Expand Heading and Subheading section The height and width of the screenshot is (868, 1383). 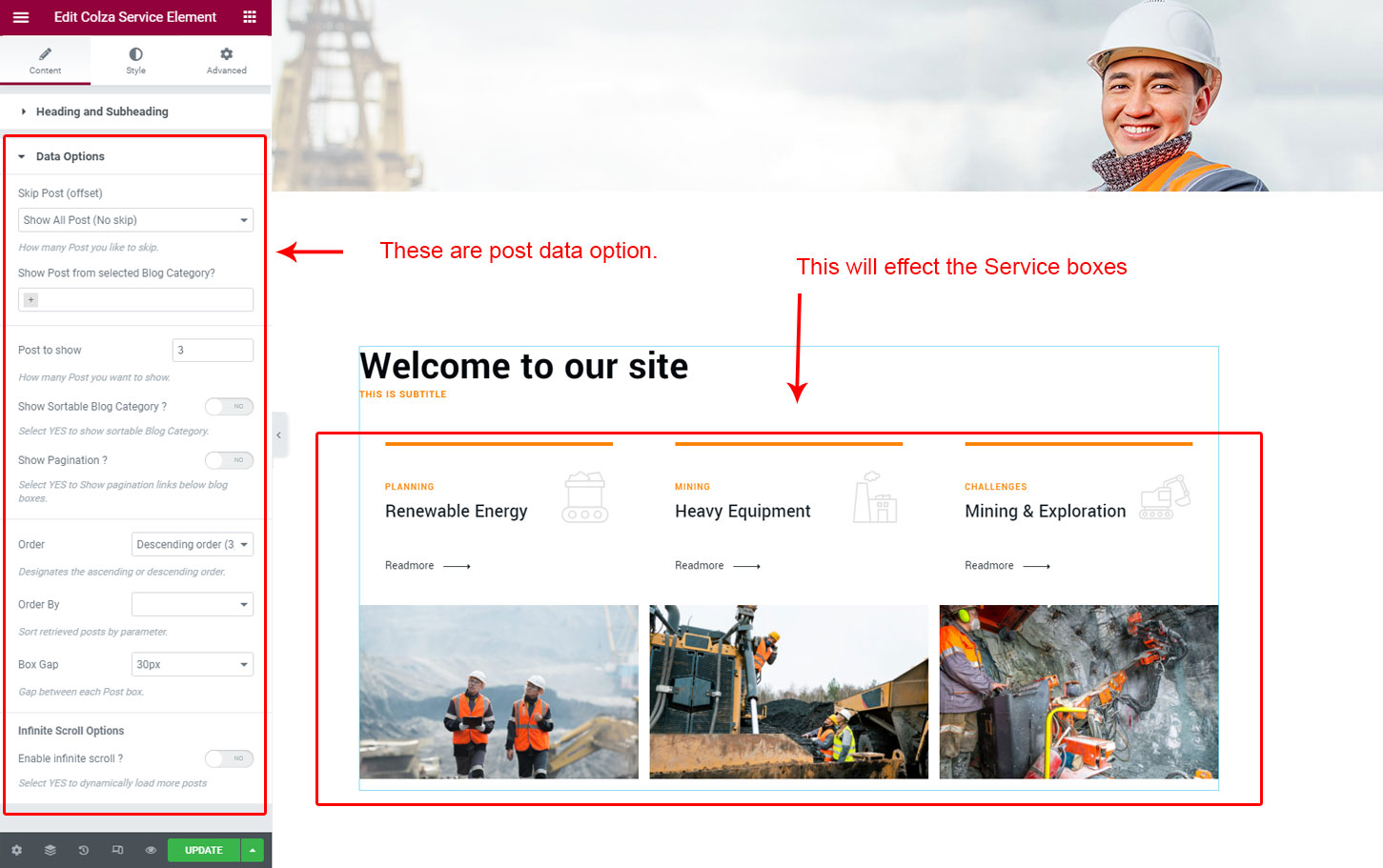coord(102,111)
